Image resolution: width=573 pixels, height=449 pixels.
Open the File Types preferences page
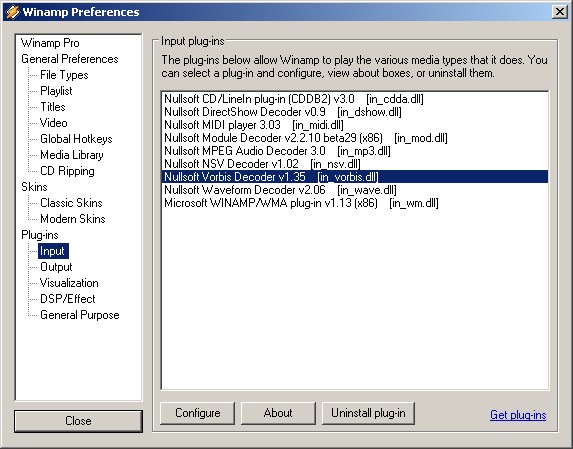(64, 75)
